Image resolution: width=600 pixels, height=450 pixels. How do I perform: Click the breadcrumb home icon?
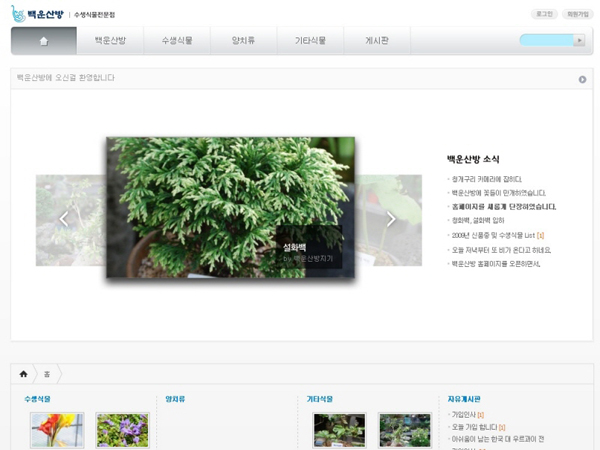click(23, 374)
